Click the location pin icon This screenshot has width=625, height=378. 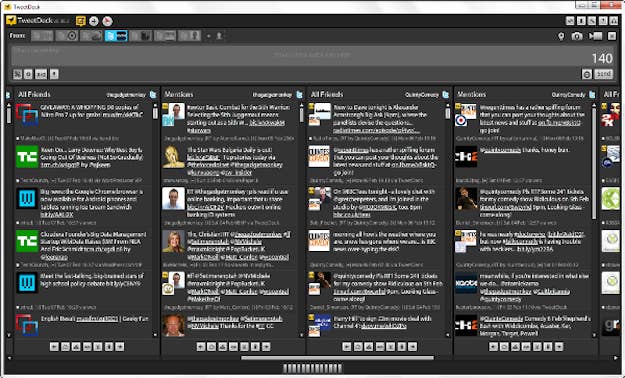(561, 36)
